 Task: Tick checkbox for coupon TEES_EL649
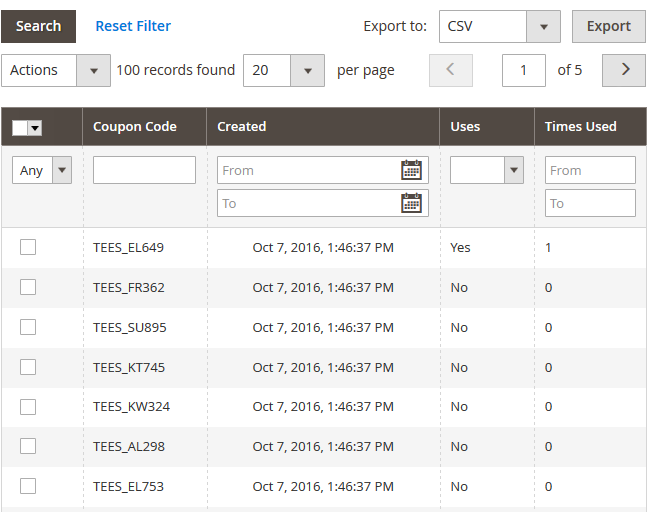pyautogui.click(x=28, y=247)
